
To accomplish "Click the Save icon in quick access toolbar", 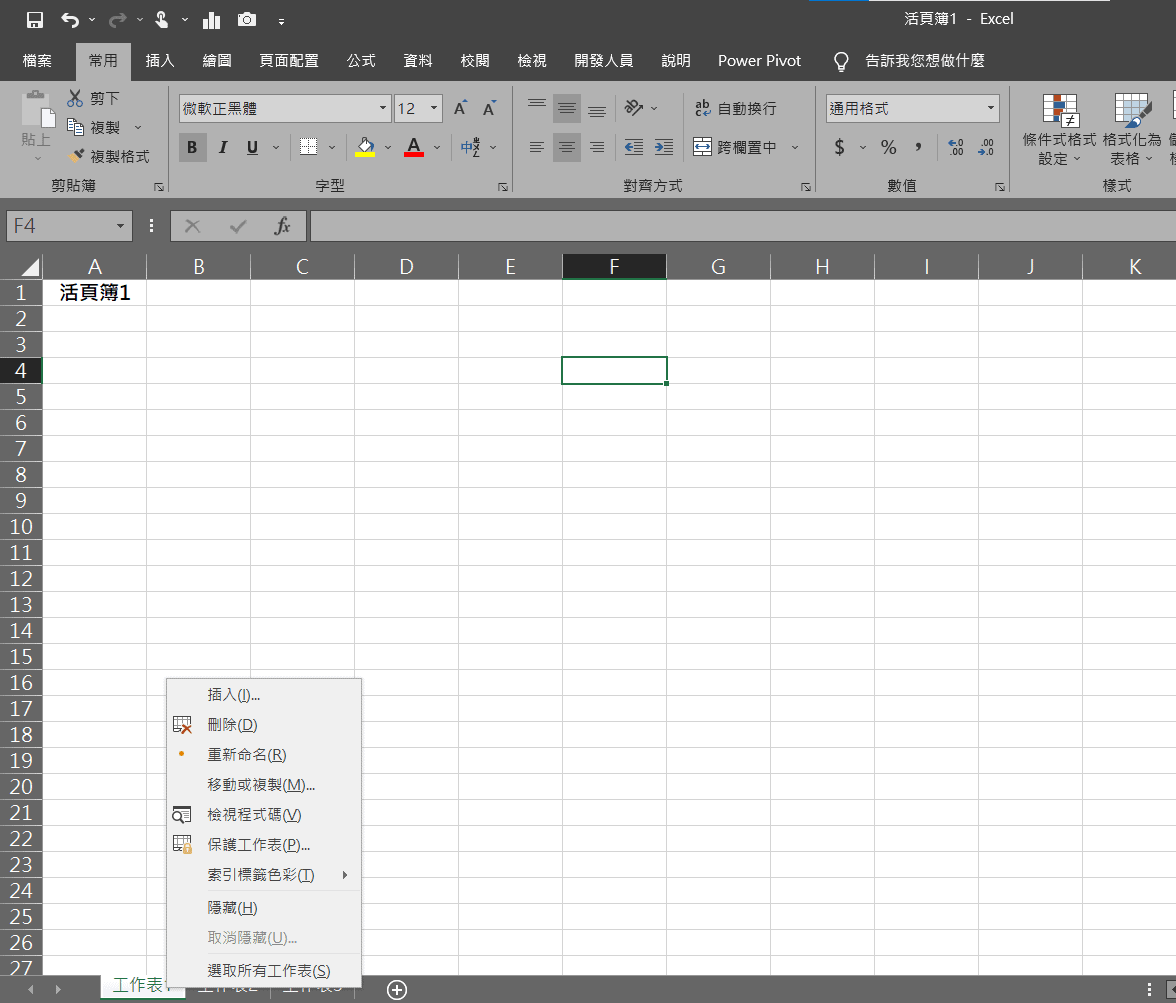I will tap(34, 20).
